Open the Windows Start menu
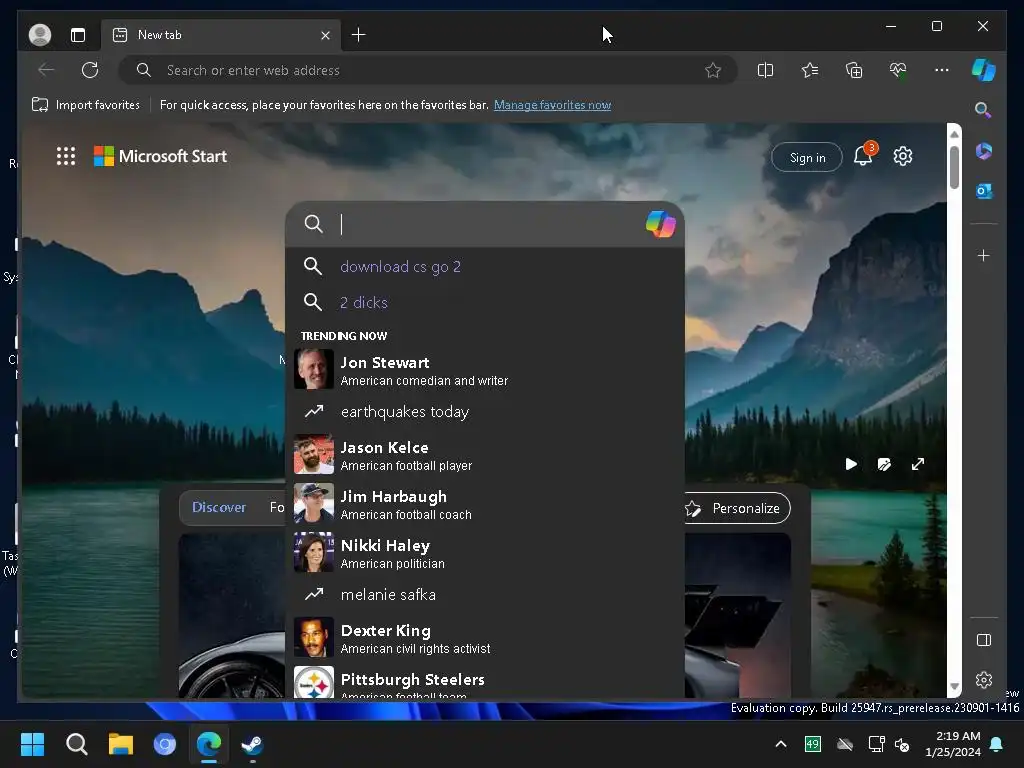The image size is (1024, 768). click(x=32, y=744)
